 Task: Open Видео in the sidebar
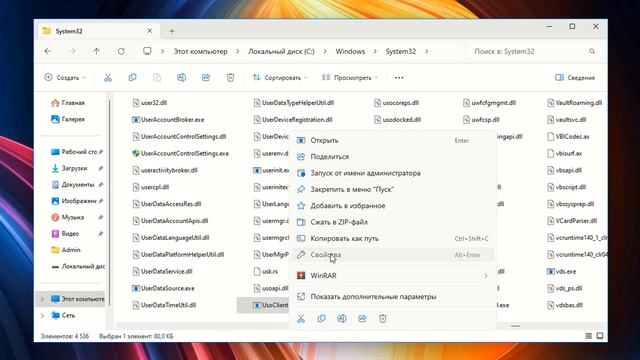click(x=65, y=233)
